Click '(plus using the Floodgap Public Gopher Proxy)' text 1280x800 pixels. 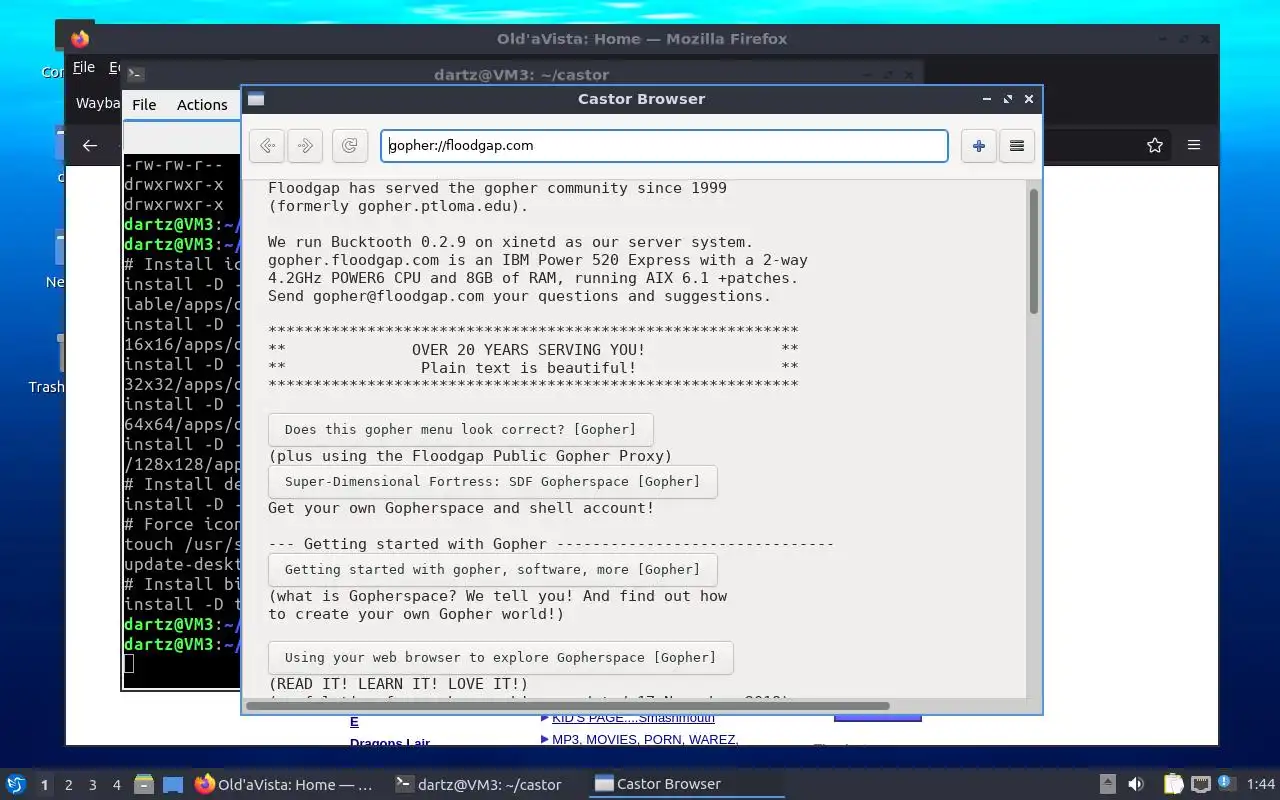470,456
